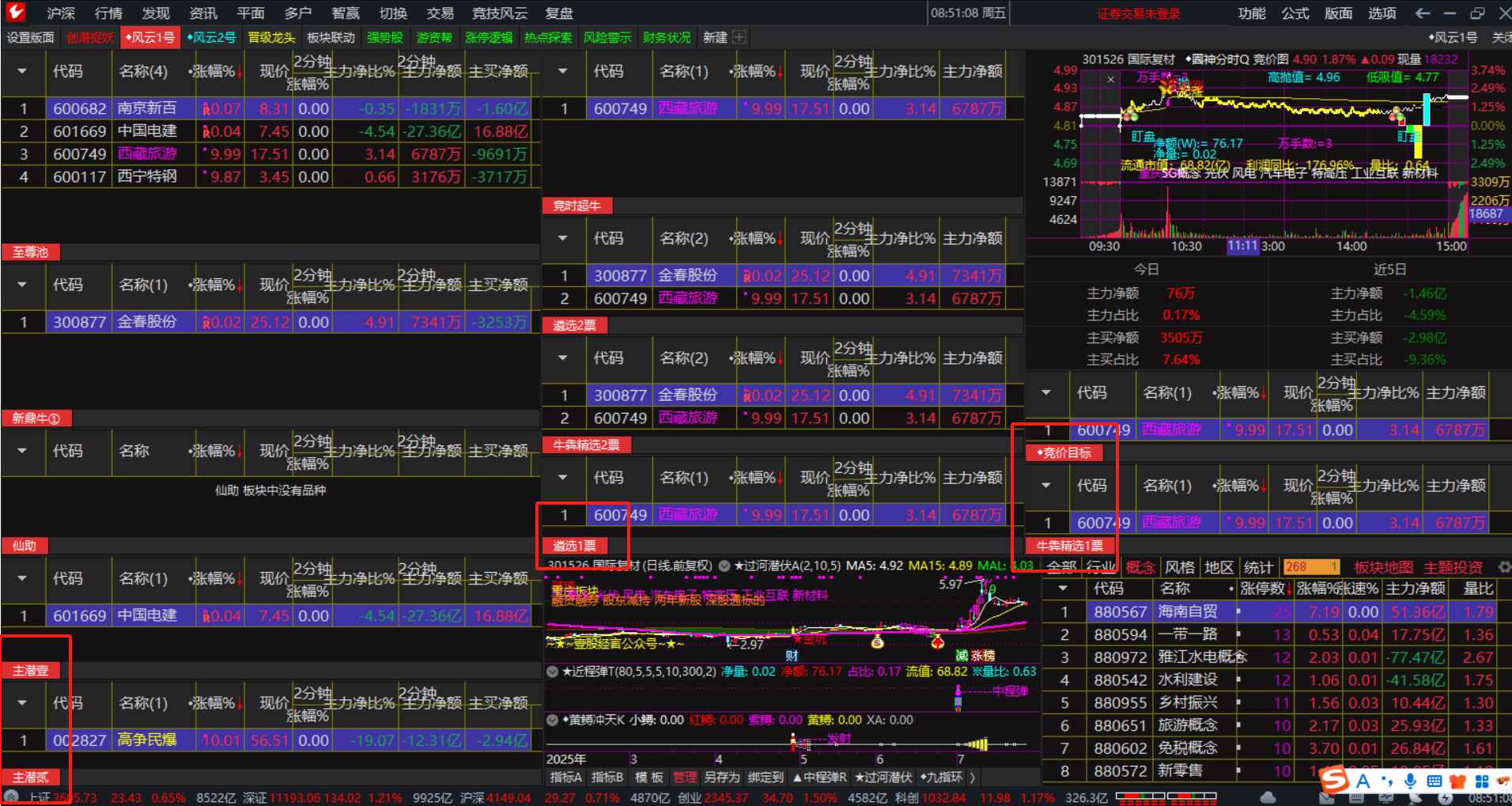This screenshot has width=1512, height=806.
Task: Open the sector panel settings gear
Action: point(1504,567)
